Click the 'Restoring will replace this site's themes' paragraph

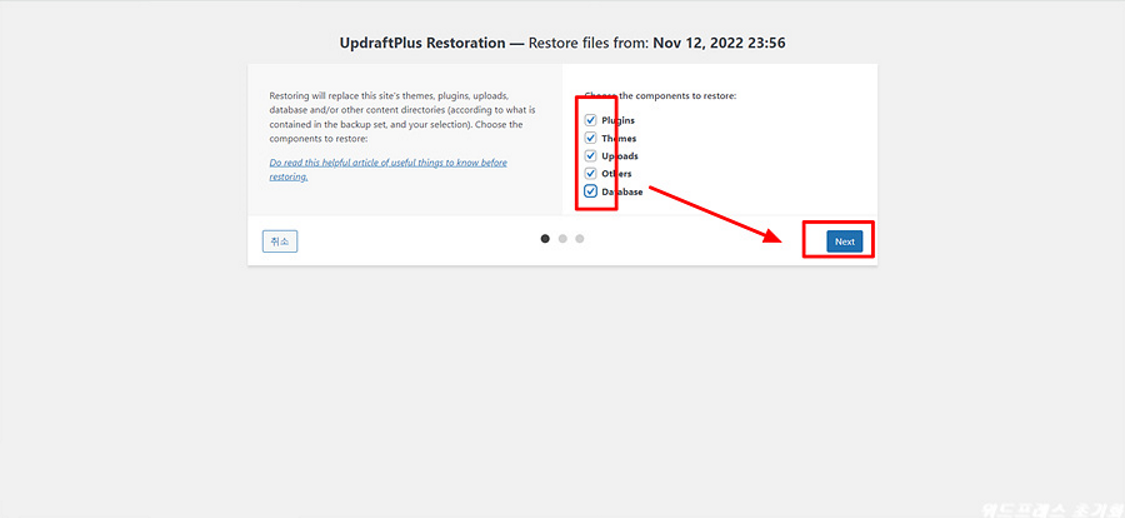403,117
